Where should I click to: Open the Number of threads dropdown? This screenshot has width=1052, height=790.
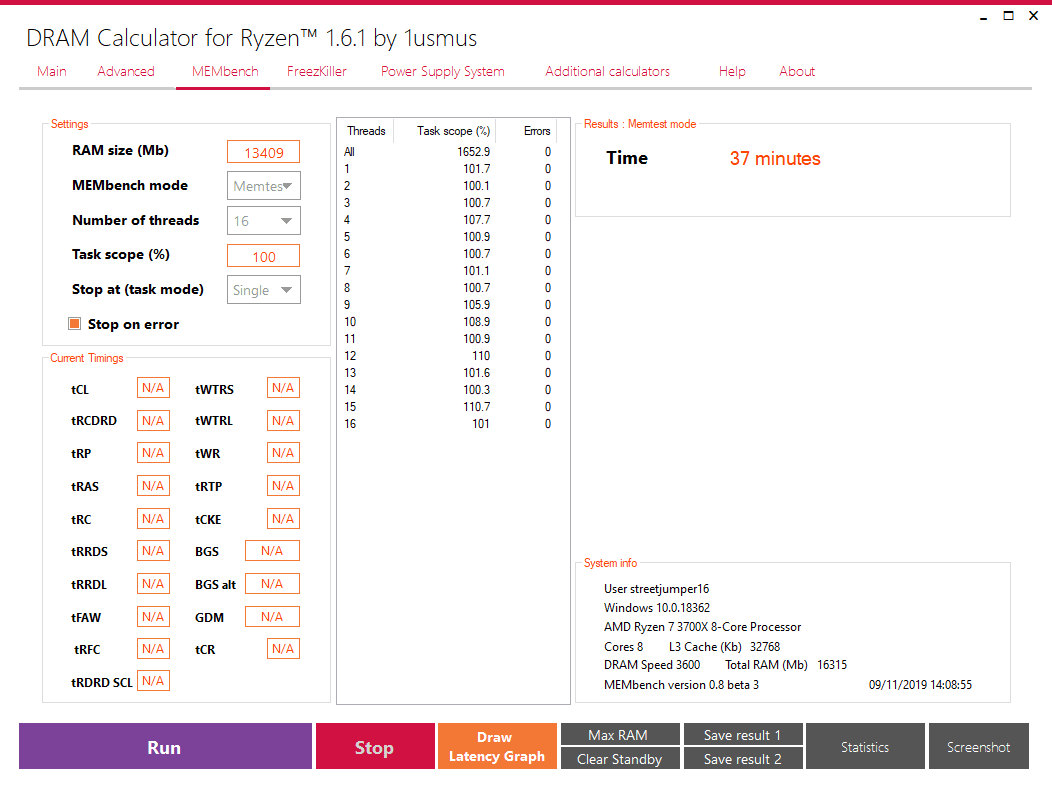(264, 221)
